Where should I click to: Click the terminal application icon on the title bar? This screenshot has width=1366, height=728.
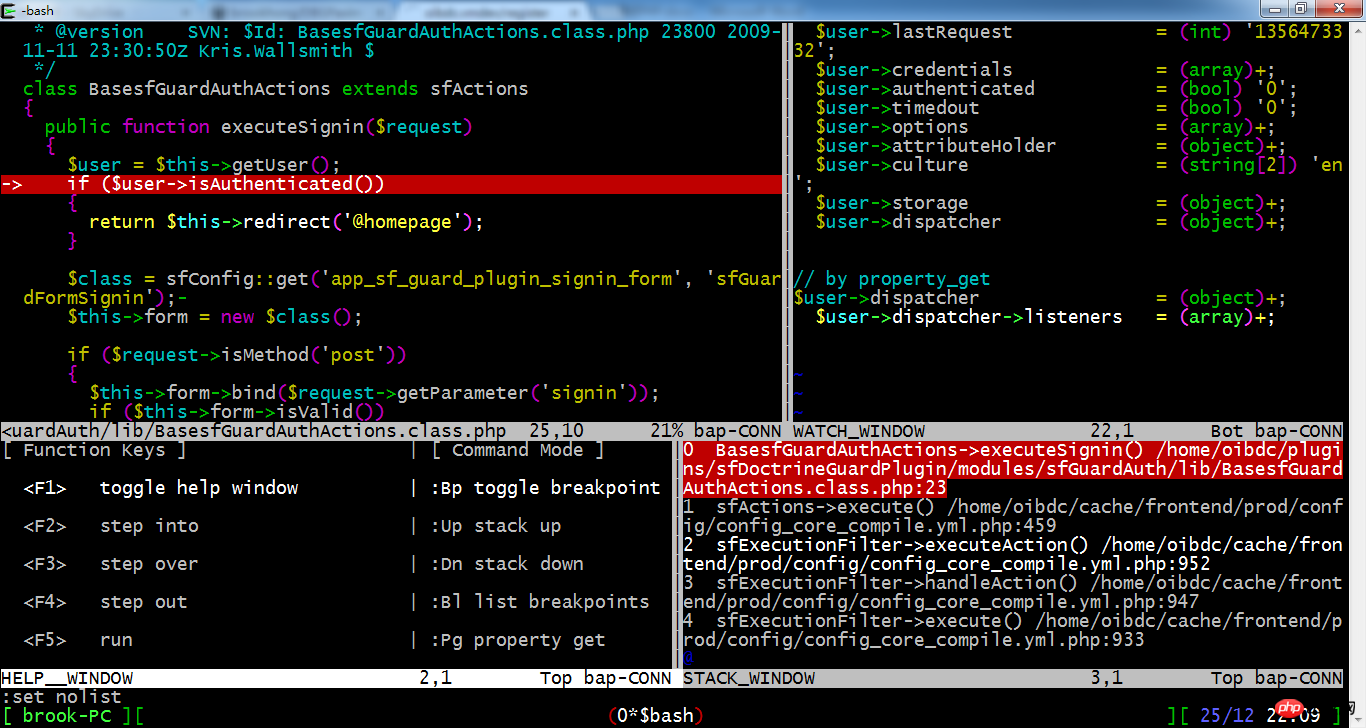[x=8, y=10]
